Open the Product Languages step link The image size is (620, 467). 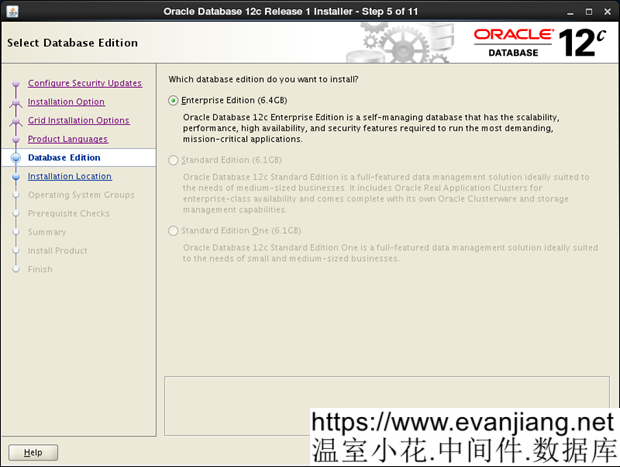pos(67,139)
